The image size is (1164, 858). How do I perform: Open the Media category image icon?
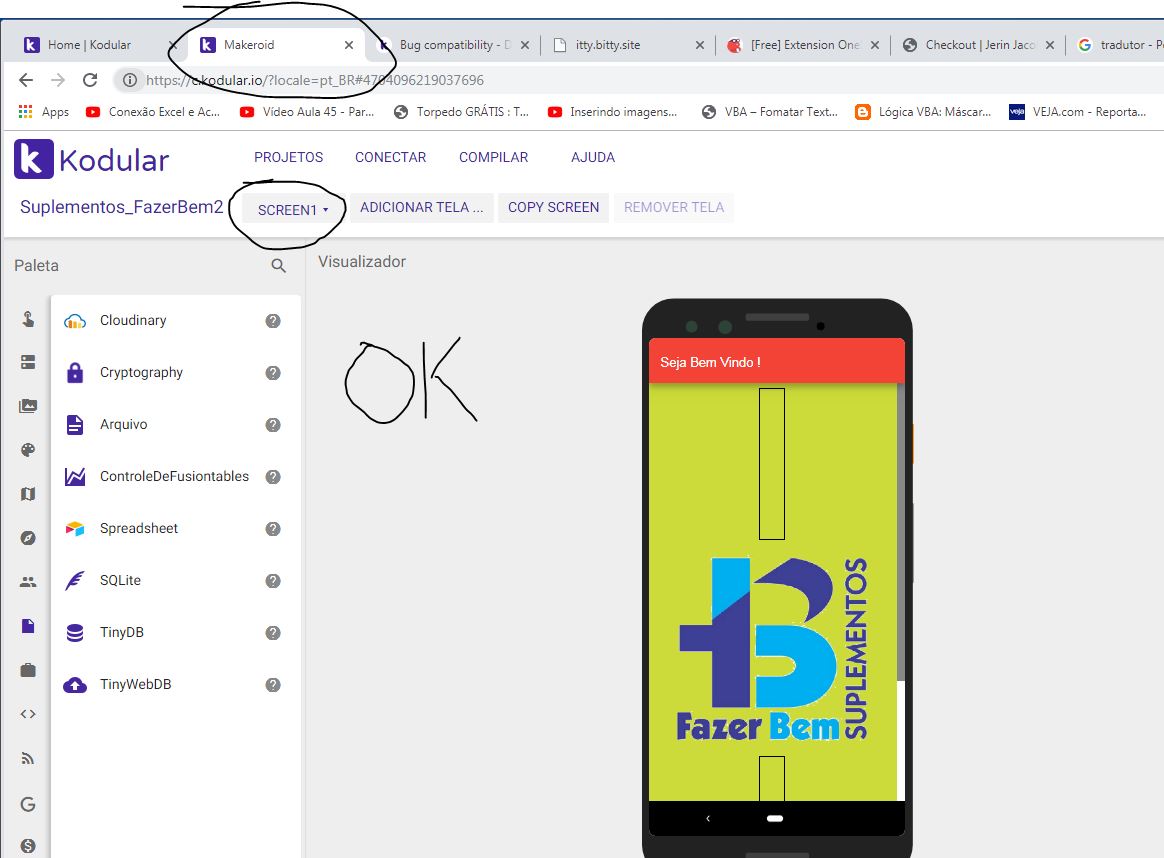pos(28,406)
